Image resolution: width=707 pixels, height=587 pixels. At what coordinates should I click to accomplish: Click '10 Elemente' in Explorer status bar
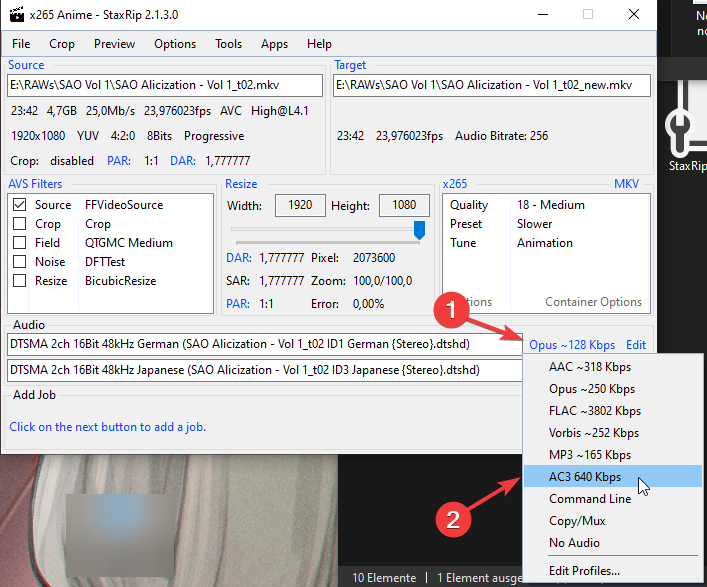click(x=384, y=578)
